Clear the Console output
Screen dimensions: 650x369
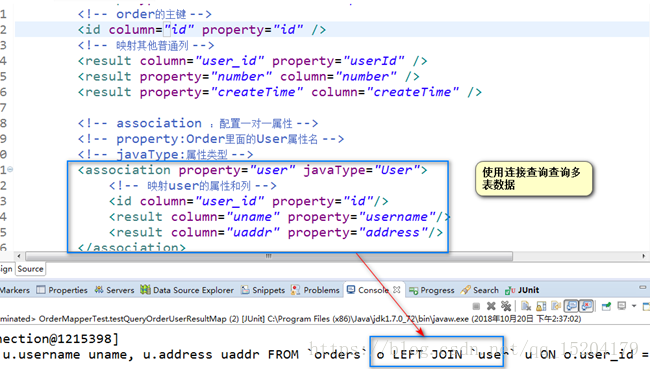[x=526, y=306]
